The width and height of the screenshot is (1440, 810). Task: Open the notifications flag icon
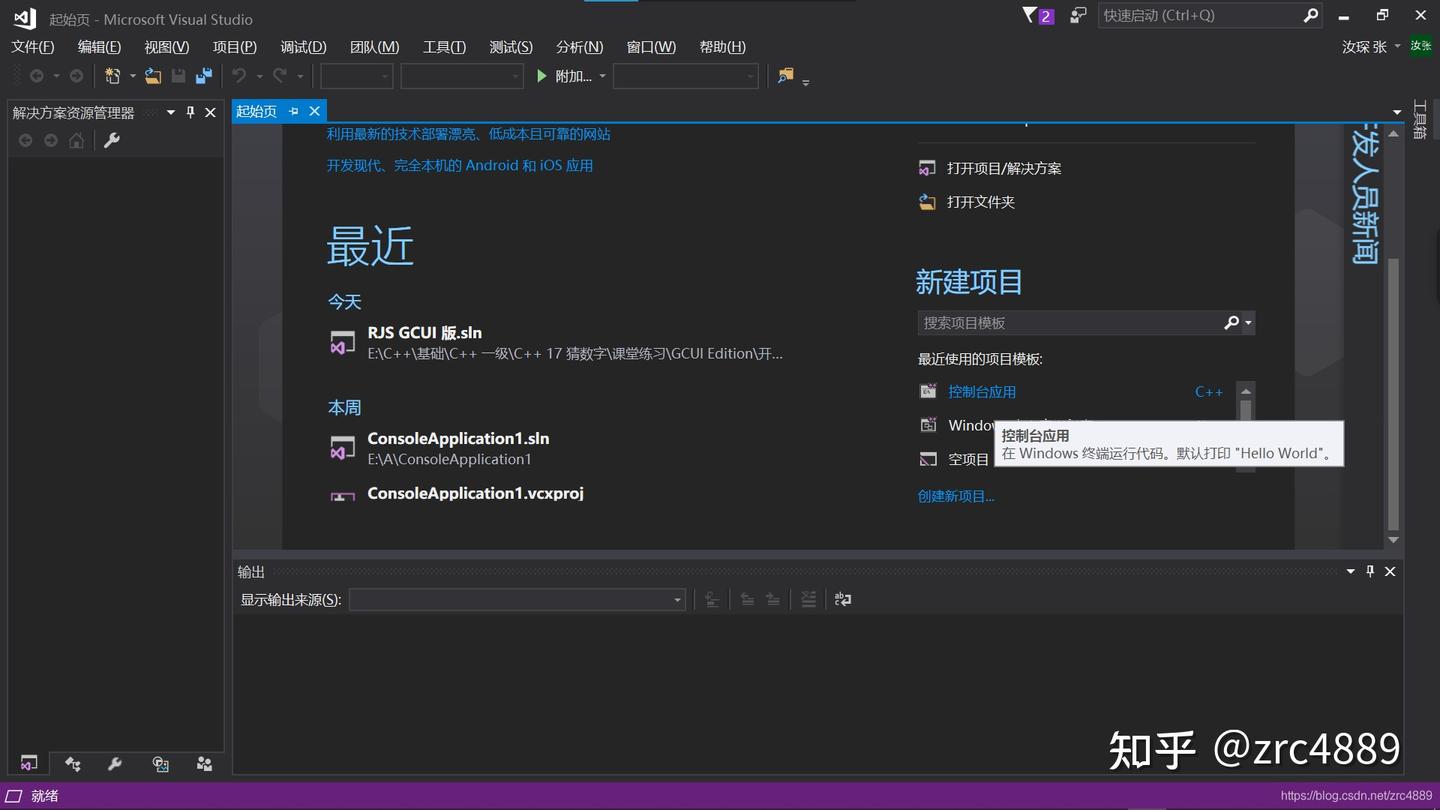click(x=1037, y=15)
